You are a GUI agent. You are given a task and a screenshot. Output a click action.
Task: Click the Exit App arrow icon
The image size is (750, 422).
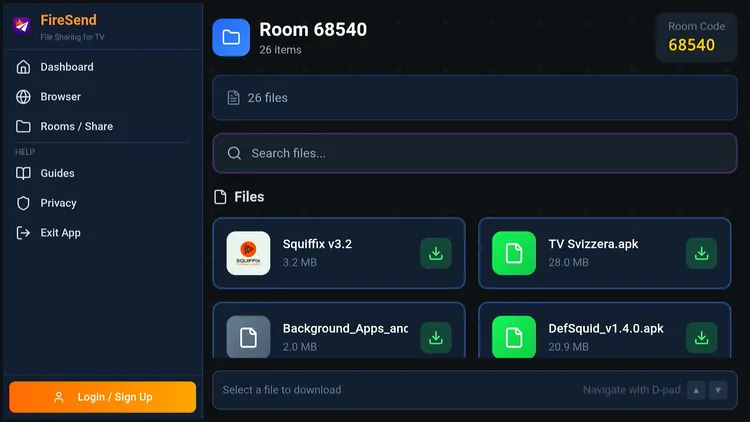pos(23,233)
